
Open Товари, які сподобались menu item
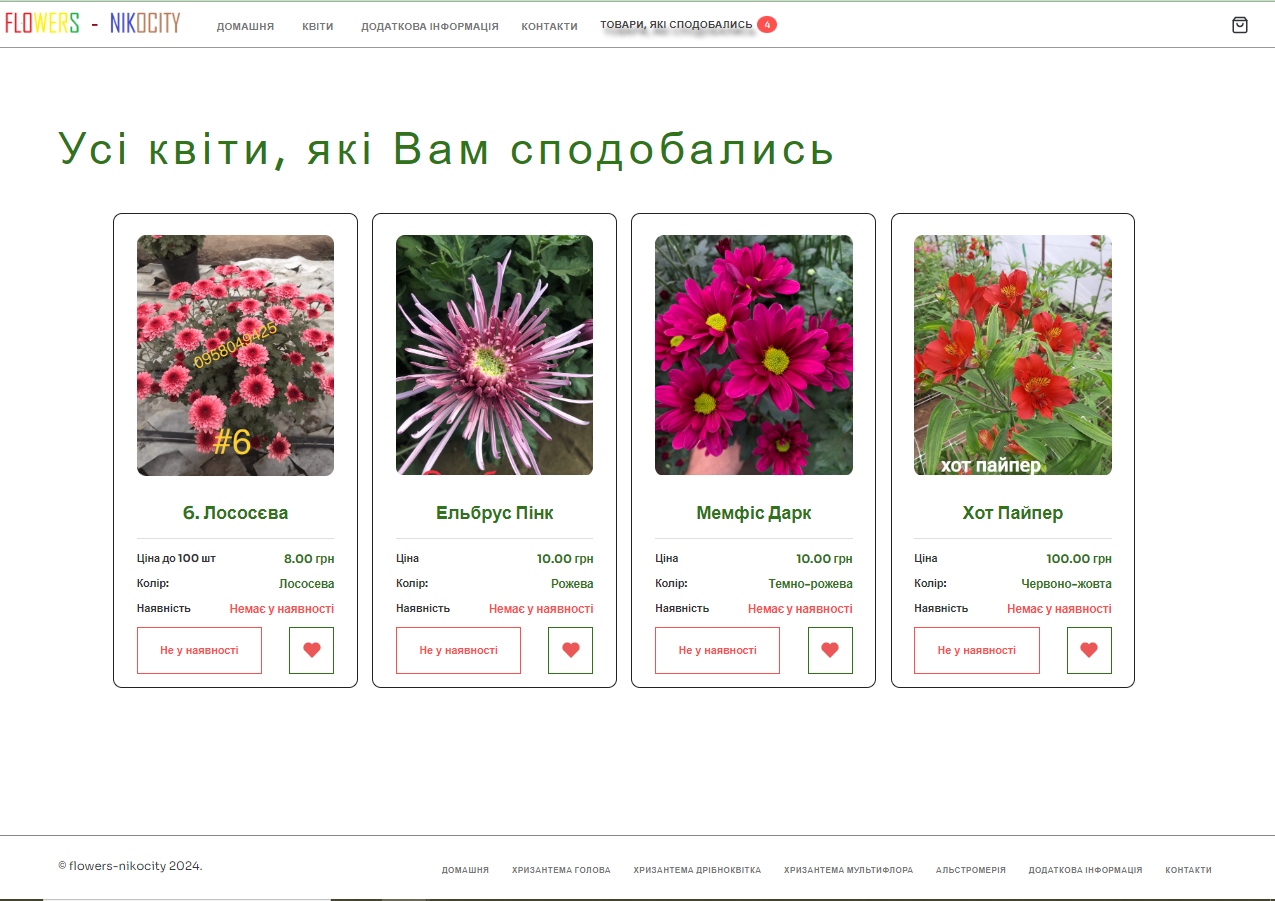click(676, 24)
